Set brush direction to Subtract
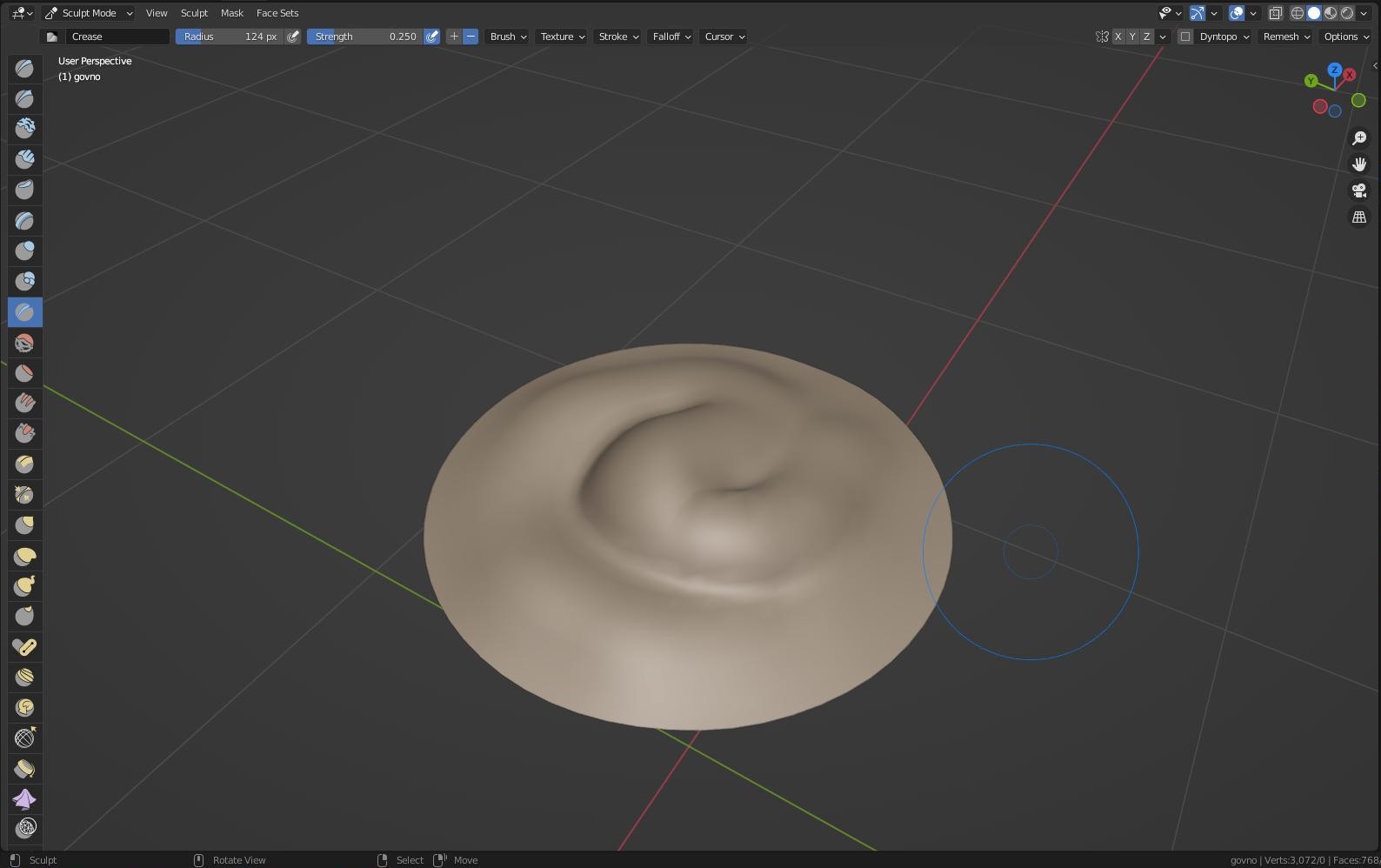1381x868 pixels. [470, 37]
